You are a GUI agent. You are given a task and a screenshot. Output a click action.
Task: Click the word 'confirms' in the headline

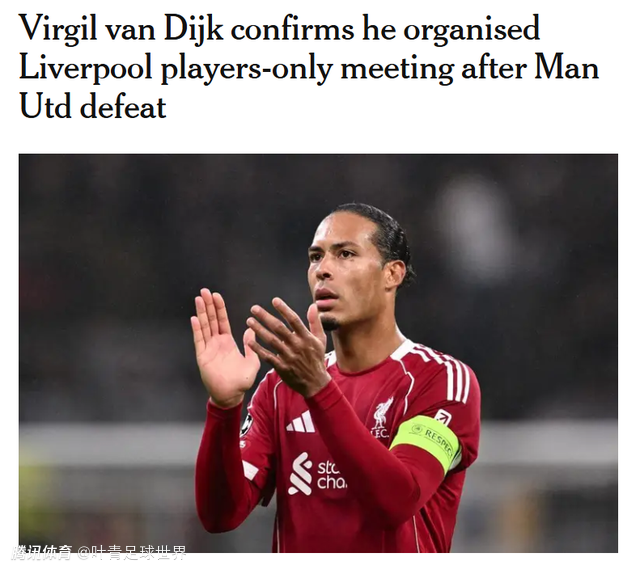tap(292, 29)
